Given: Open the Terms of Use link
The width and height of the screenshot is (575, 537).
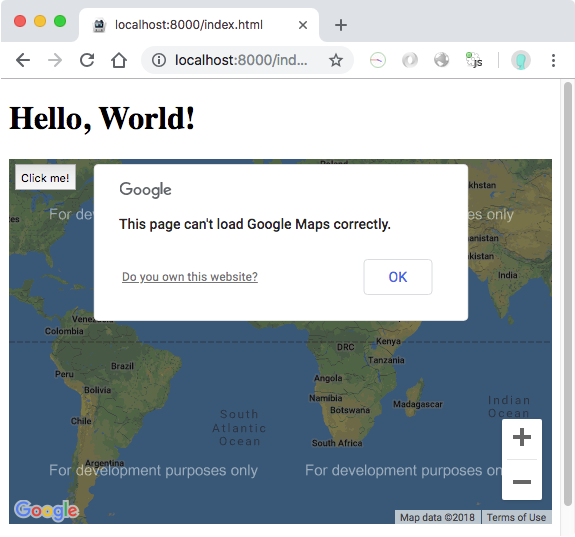Looking at the screenshot, I should click(x=516, y=517).
